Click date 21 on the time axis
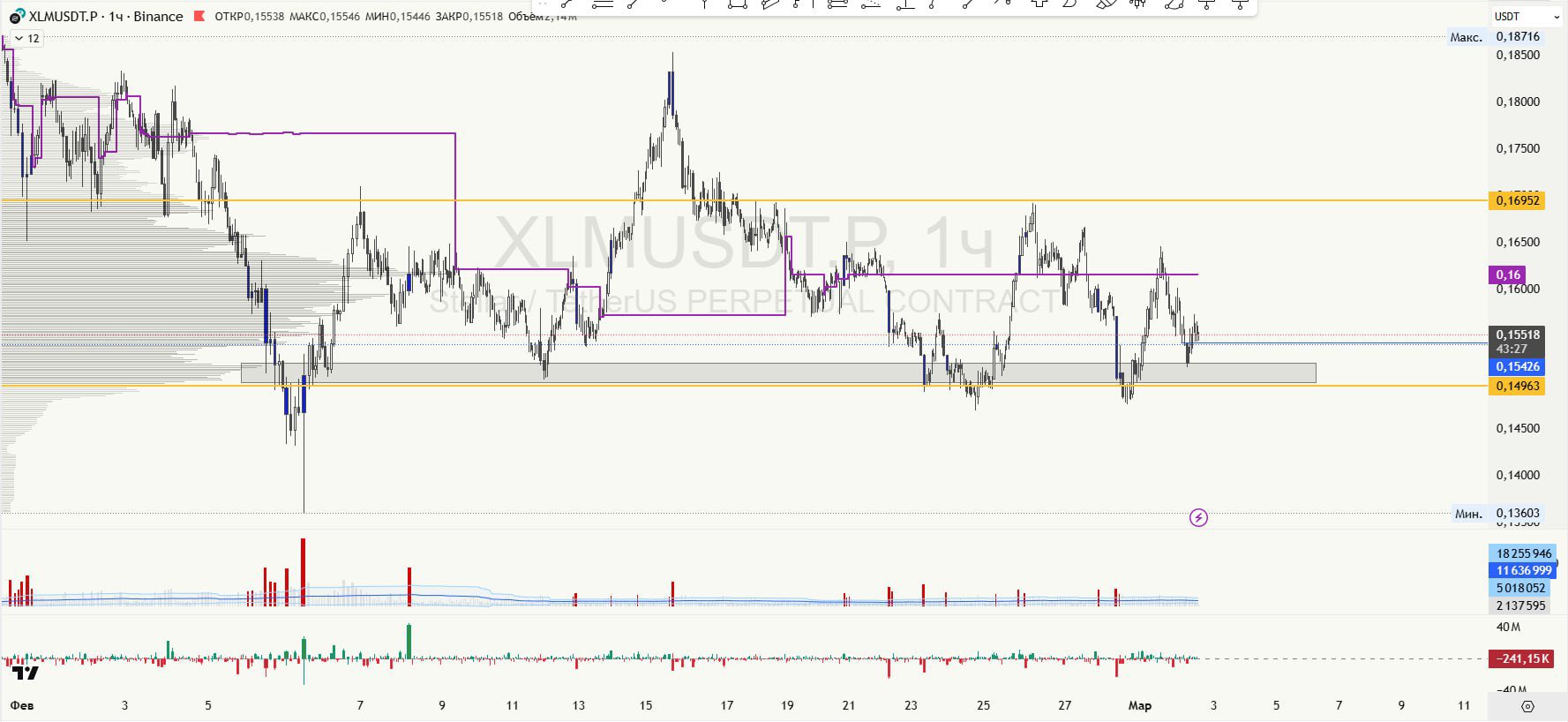Image resolution: width=1568 pixels, height=722 pixels. 849,705
